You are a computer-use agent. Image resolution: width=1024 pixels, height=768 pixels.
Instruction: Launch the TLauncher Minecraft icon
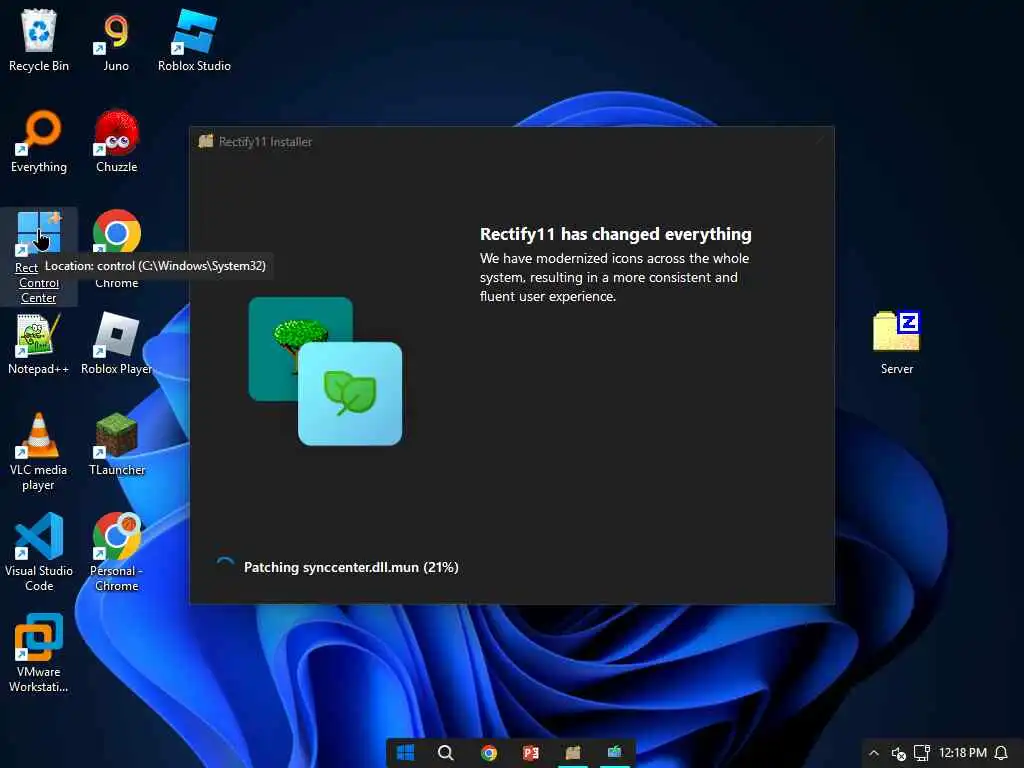[116, 444]
